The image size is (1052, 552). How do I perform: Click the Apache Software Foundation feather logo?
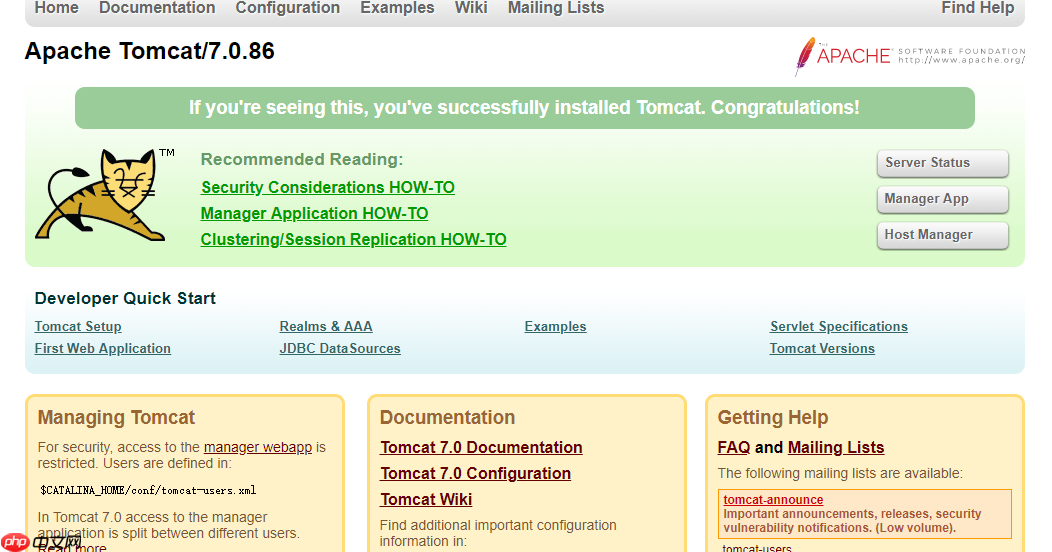[x=910, y=56]
